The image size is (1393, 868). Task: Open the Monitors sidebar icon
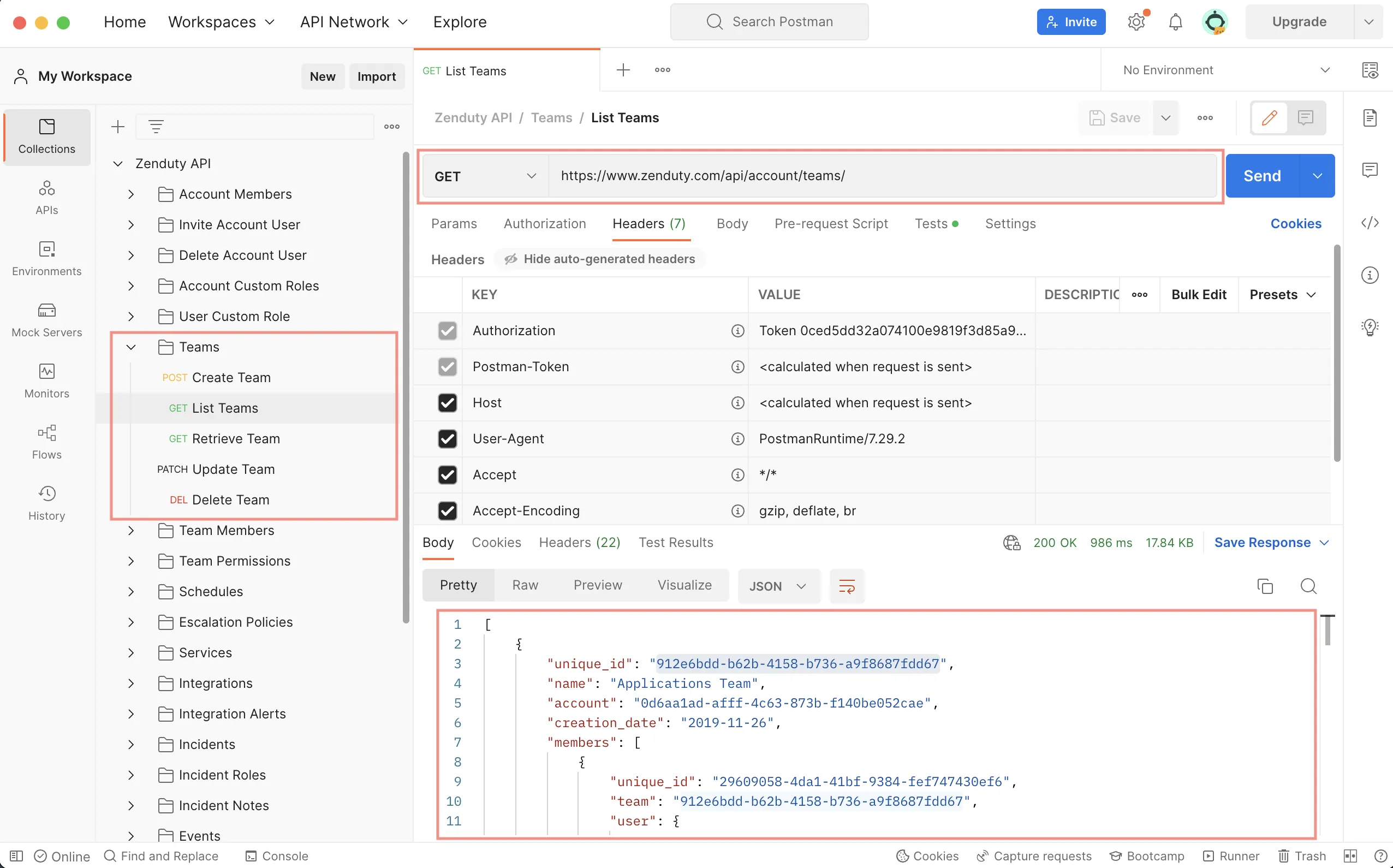click(x=46, y=381)
